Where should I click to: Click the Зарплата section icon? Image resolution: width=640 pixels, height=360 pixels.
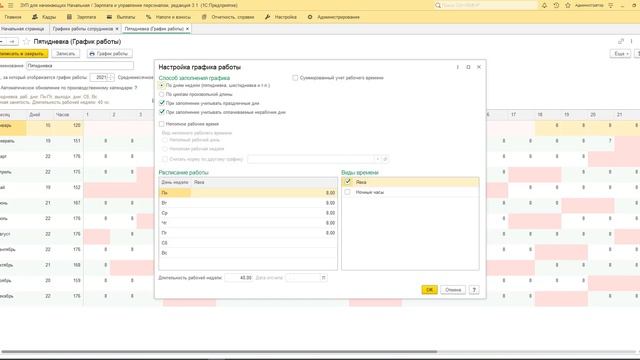[x=69, y=17]
